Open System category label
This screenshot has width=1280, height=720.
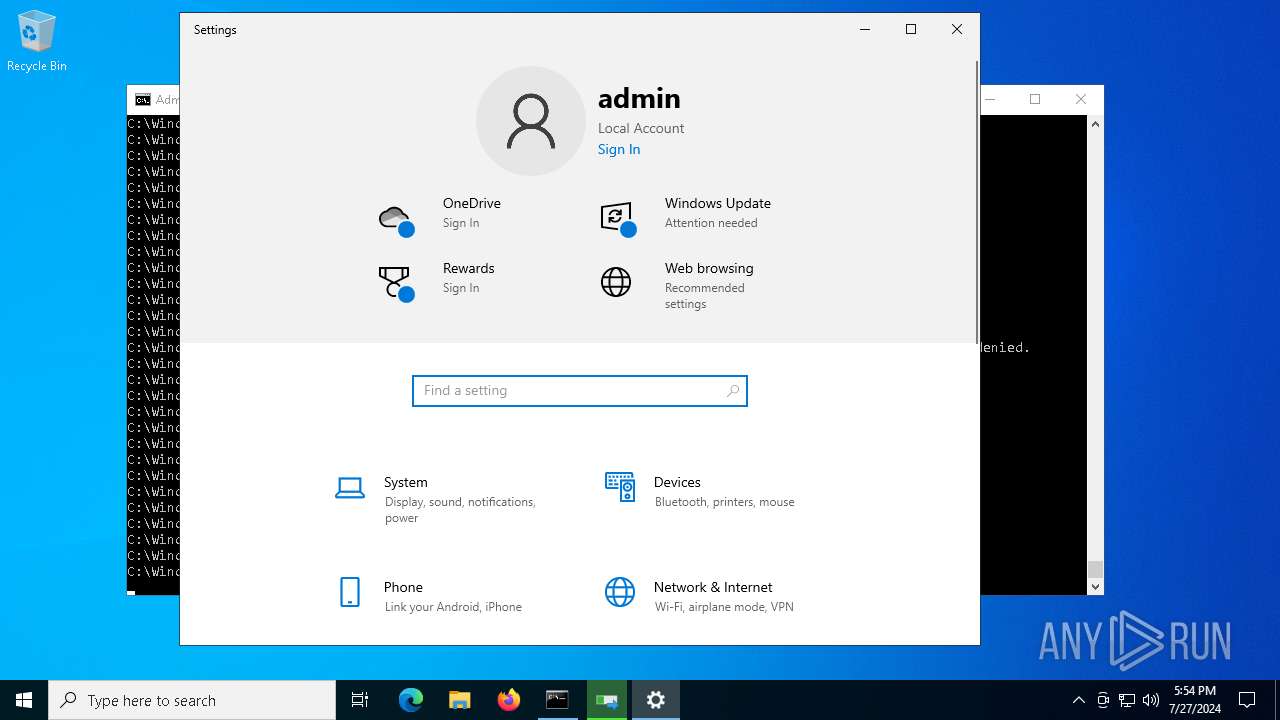(x=406, y=482)
